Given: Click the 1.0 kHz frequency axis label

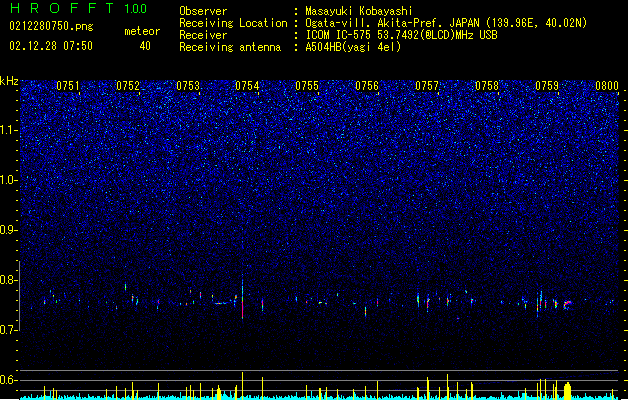Looking at the screenshot, I should click(x=9, y=180).
